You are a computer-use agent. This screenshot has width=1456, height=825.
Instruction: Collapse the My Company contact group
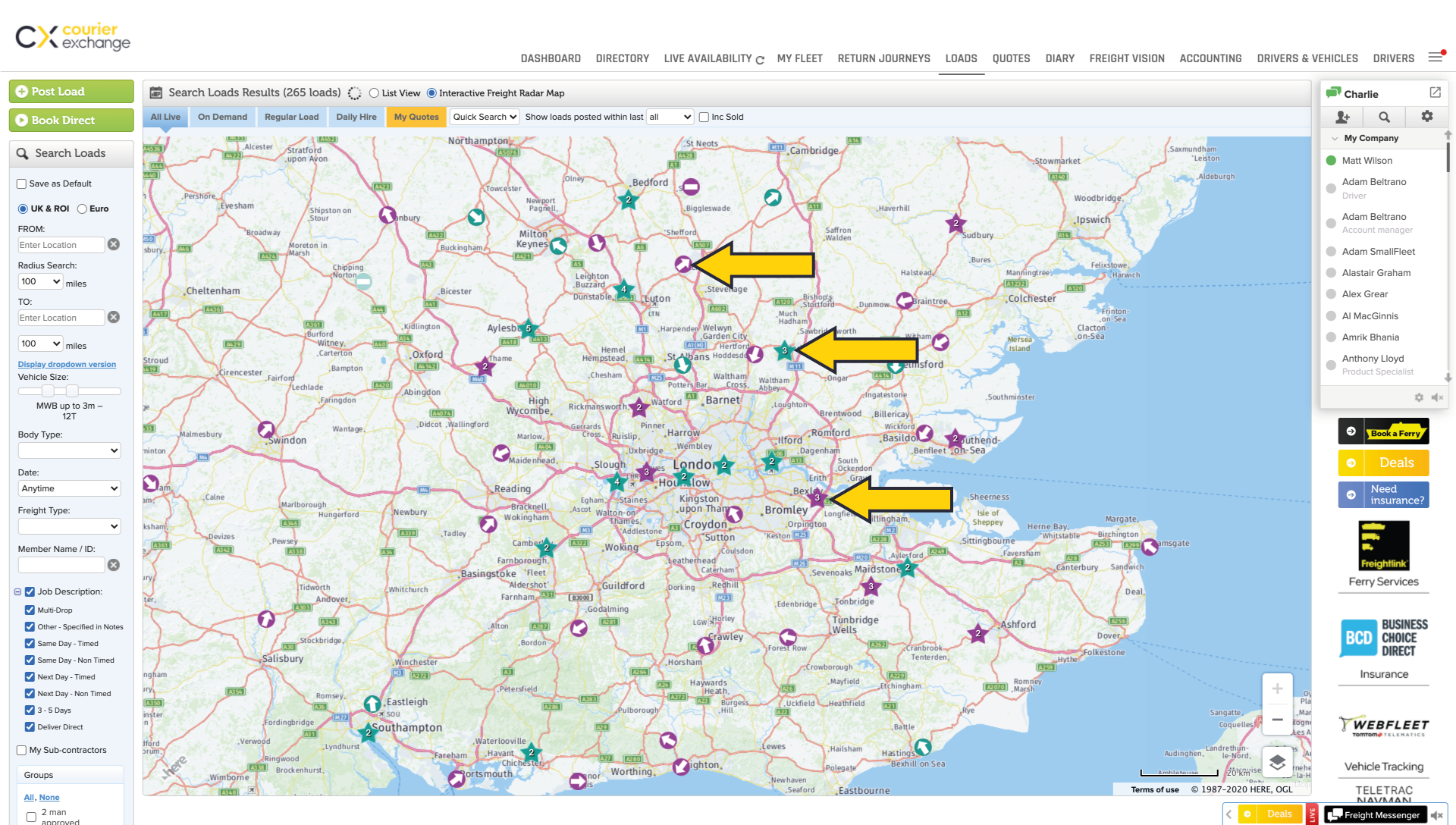[x=1335, y=138]
